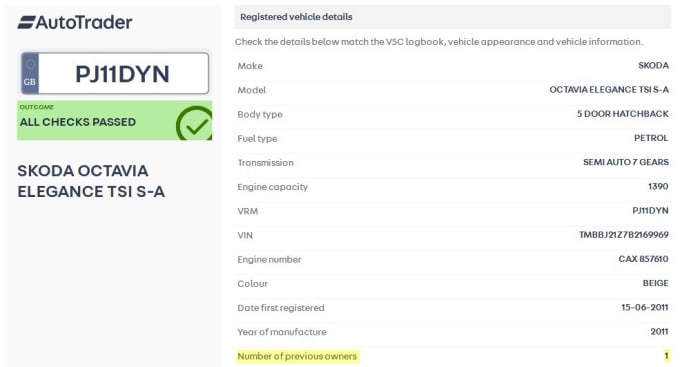
Task: Click the Model value OCTAVIA ELEGANCE TSI S-A
Action: coord(609,90)
